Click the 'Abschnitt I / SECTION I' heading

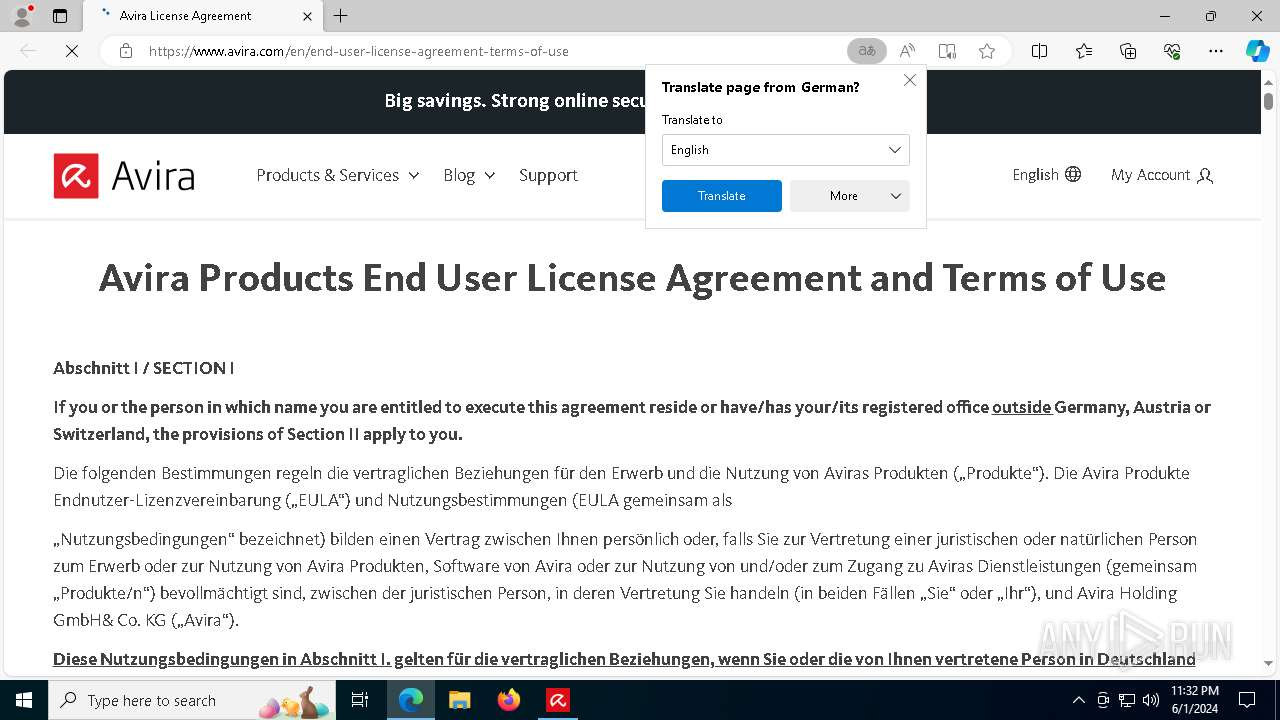click(x=144, y=368)
